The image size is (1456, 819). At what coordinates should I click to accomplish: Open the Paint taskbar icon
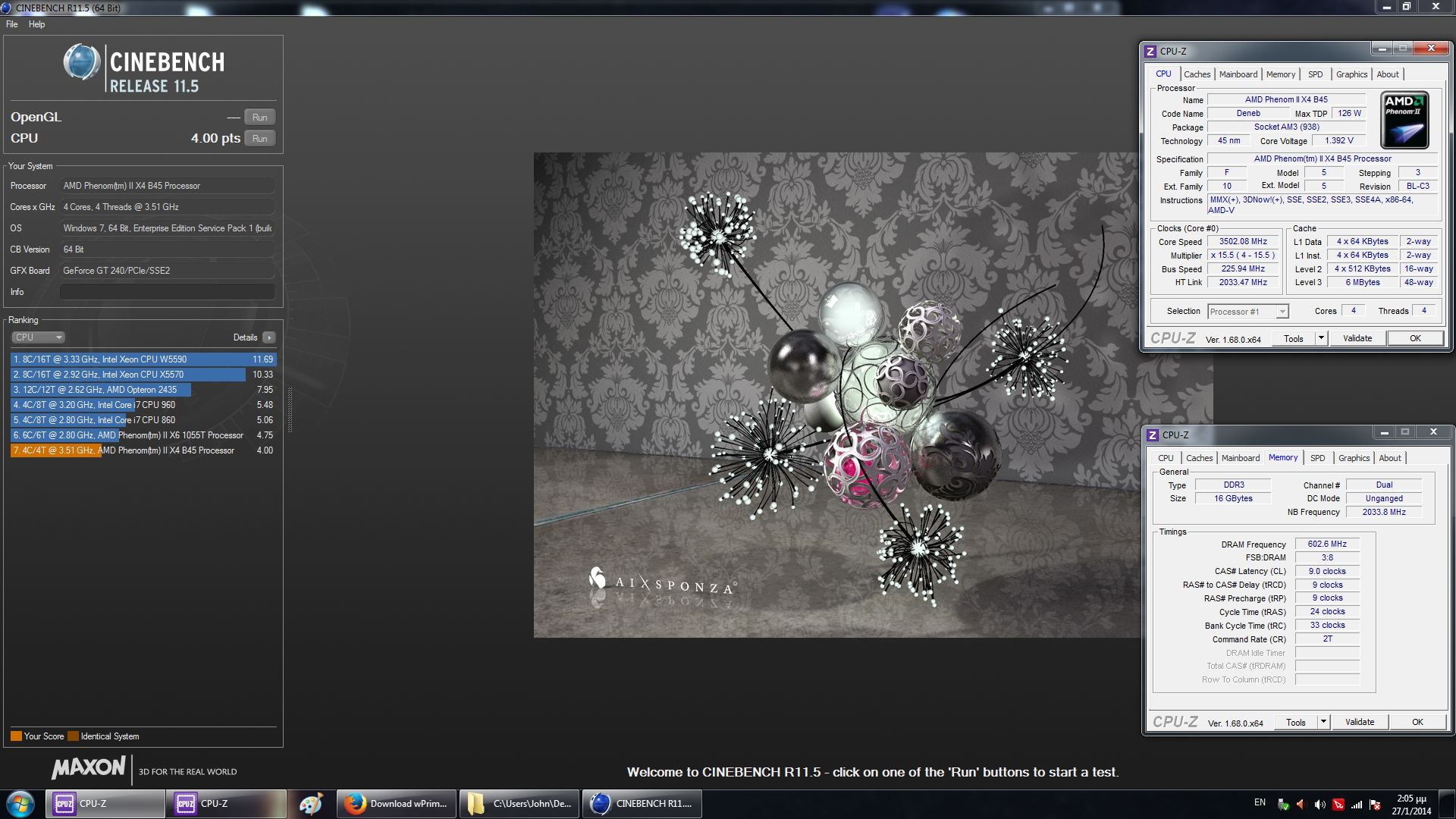point(311,804)
